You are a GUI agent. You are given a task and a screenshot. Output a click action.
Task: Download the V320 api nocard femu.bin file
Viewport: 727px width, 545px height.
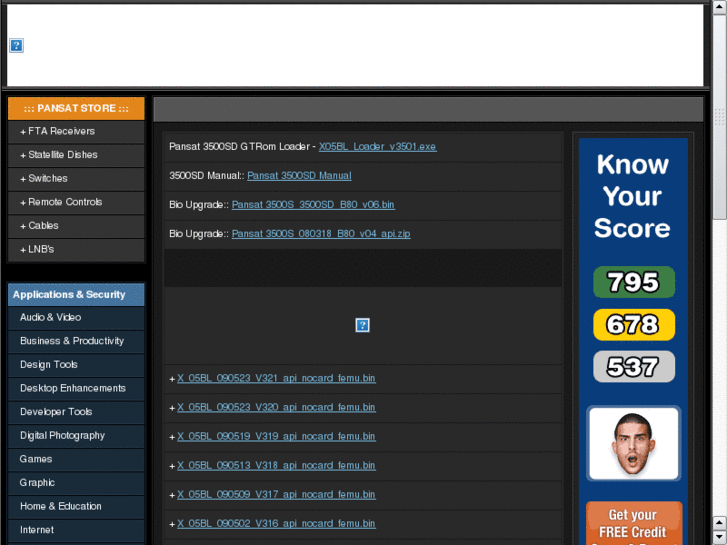coord(276,408)
